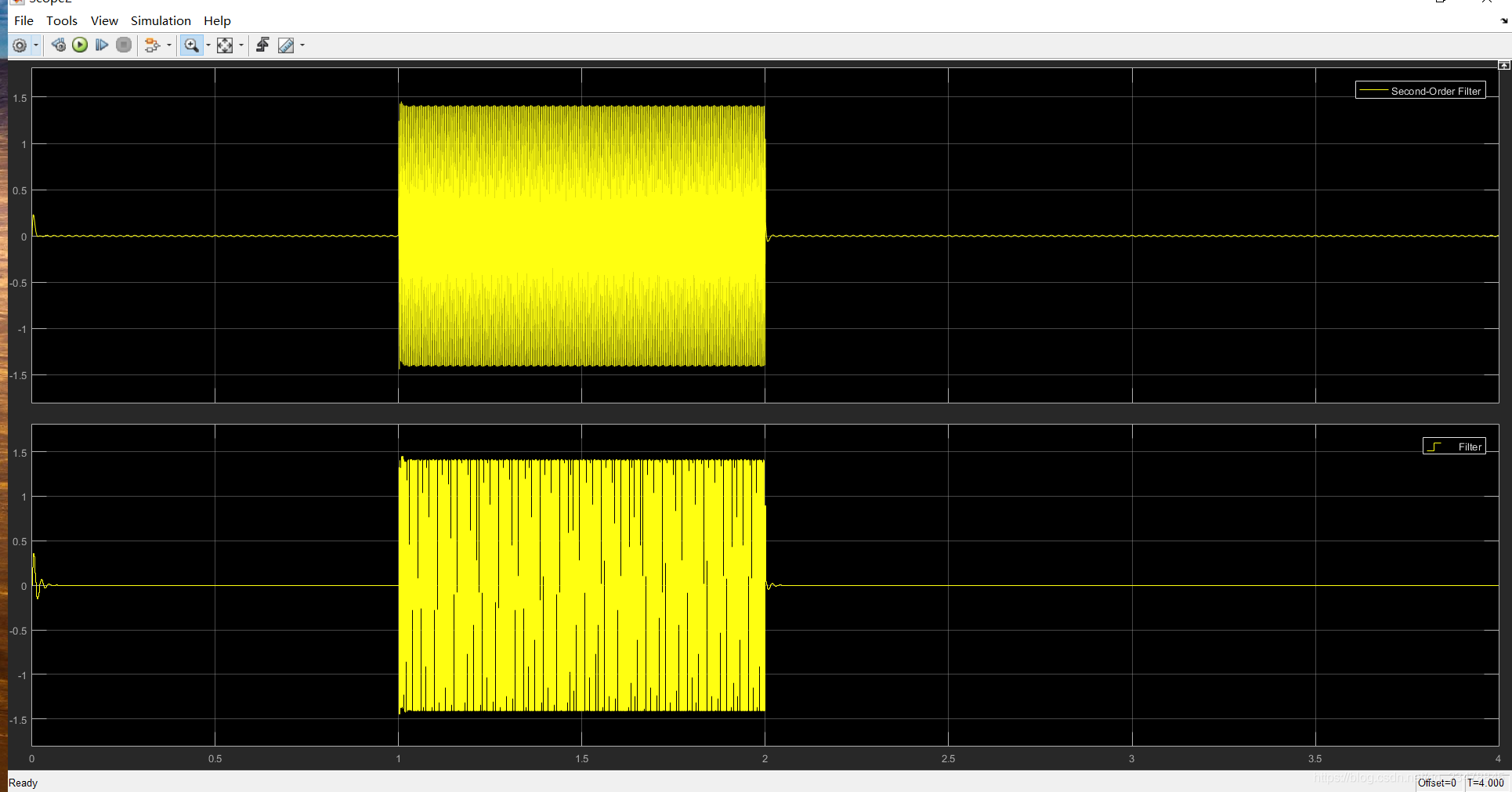Click inside the Second-Order Filter waveform burst
Image resolution: width=1512 pixels, height=792 pixels.
581,235
